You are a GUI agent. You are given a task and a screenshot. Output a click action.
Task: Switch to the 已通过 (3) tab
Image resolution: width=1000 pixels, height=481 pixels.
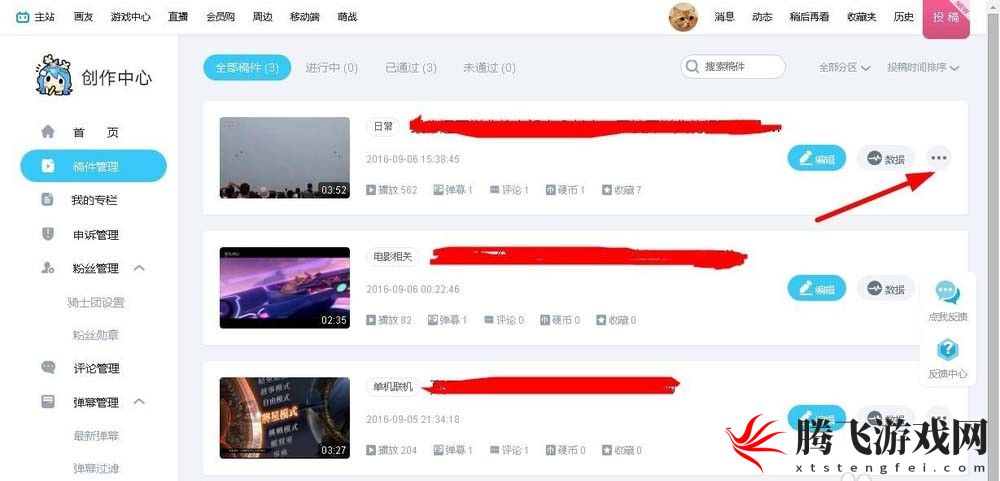point(411,68)
